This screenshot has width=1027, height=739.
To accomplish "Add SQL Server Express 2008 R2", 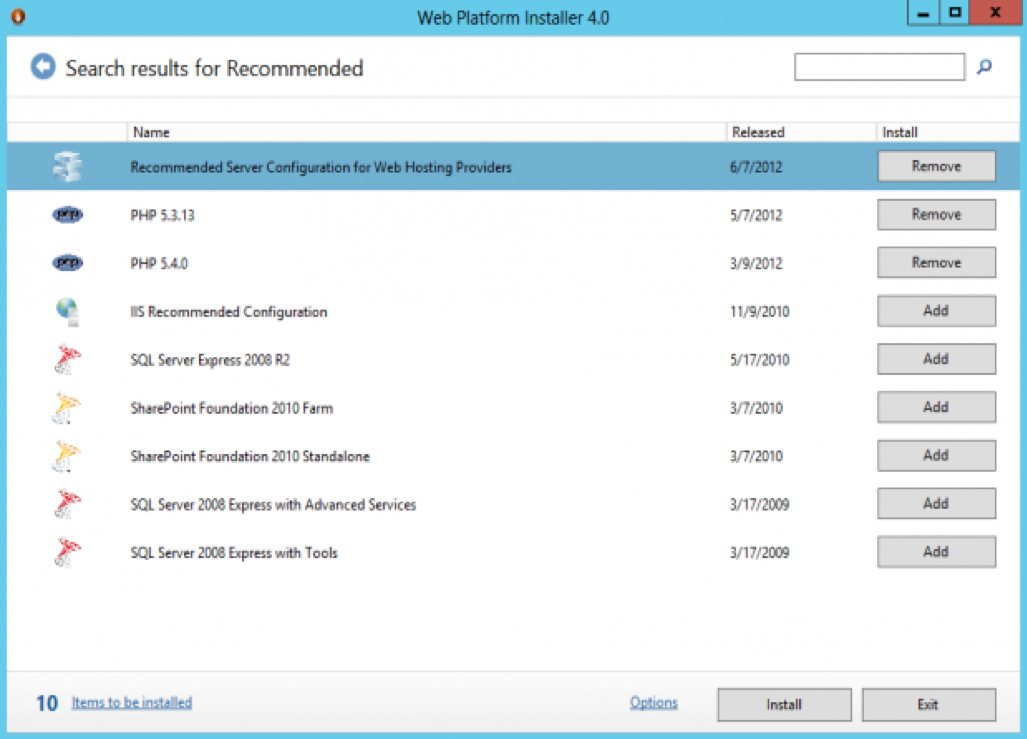I will [936, 359].
